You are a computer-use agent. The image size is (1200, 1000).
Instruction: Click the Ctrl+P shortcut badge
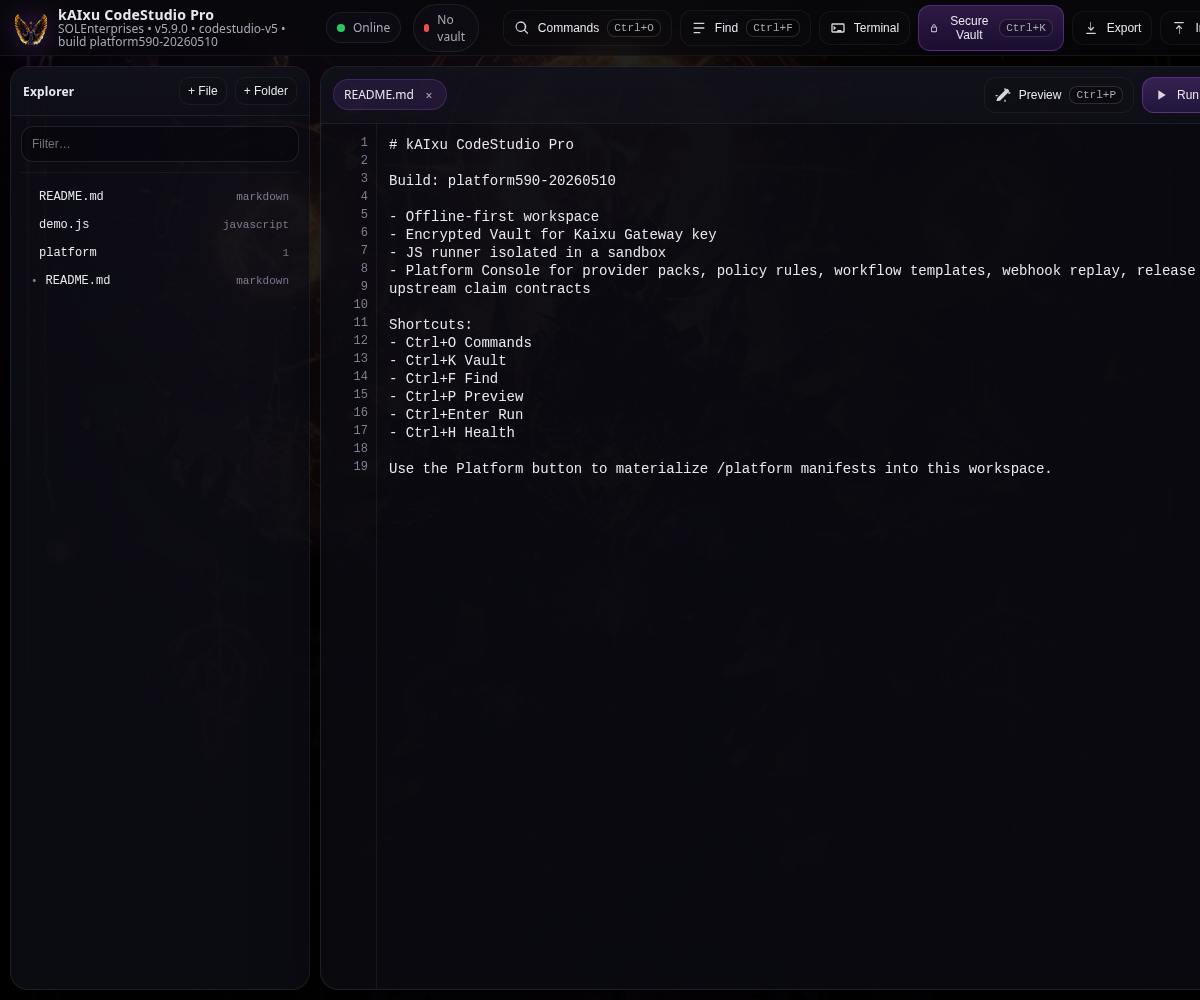[1096, 95]
